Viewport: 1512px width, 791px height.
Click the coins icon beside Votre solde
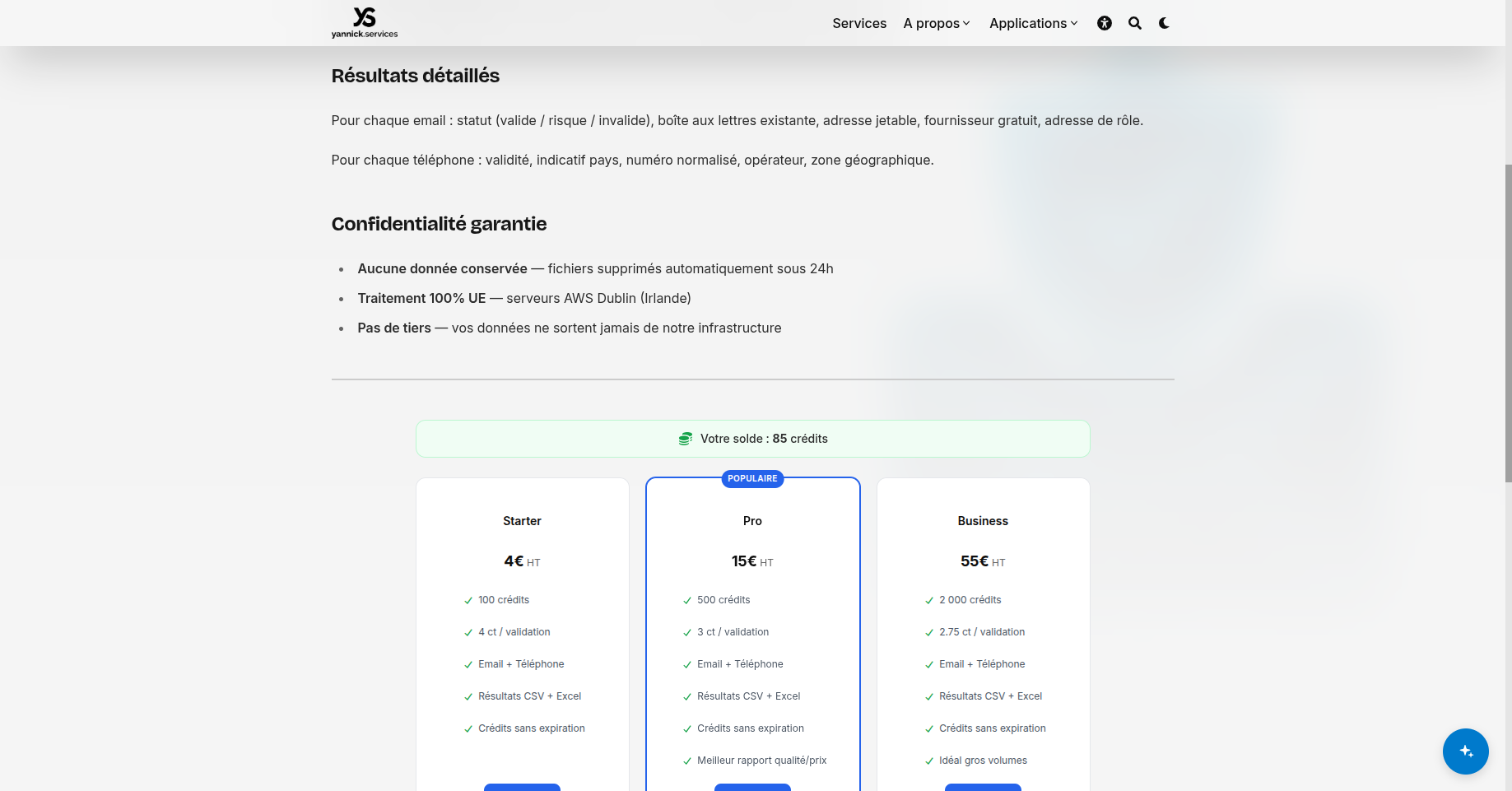point(686,439)
